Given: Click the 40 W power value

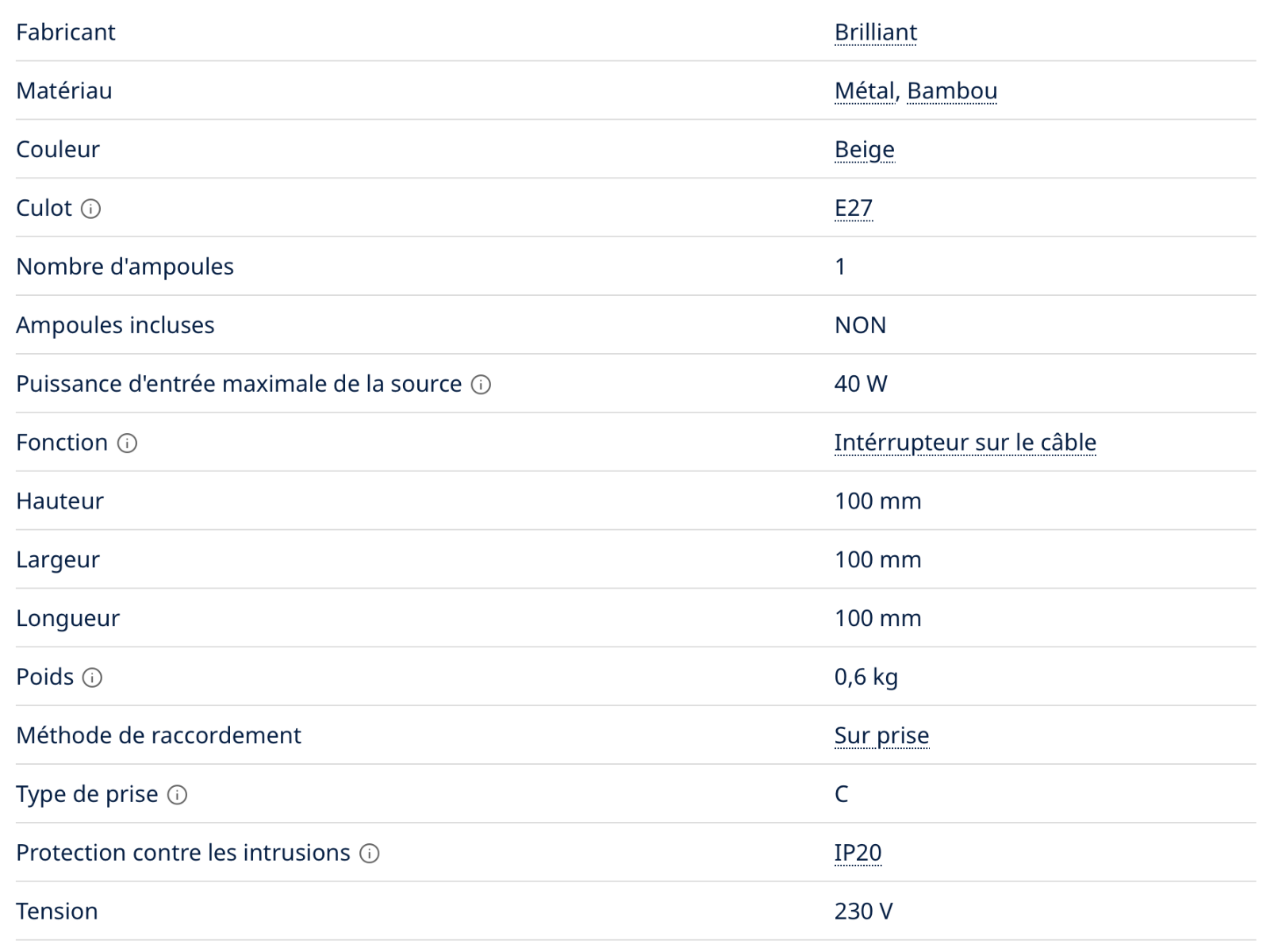Looking at the screenshot, I should 860,384.
